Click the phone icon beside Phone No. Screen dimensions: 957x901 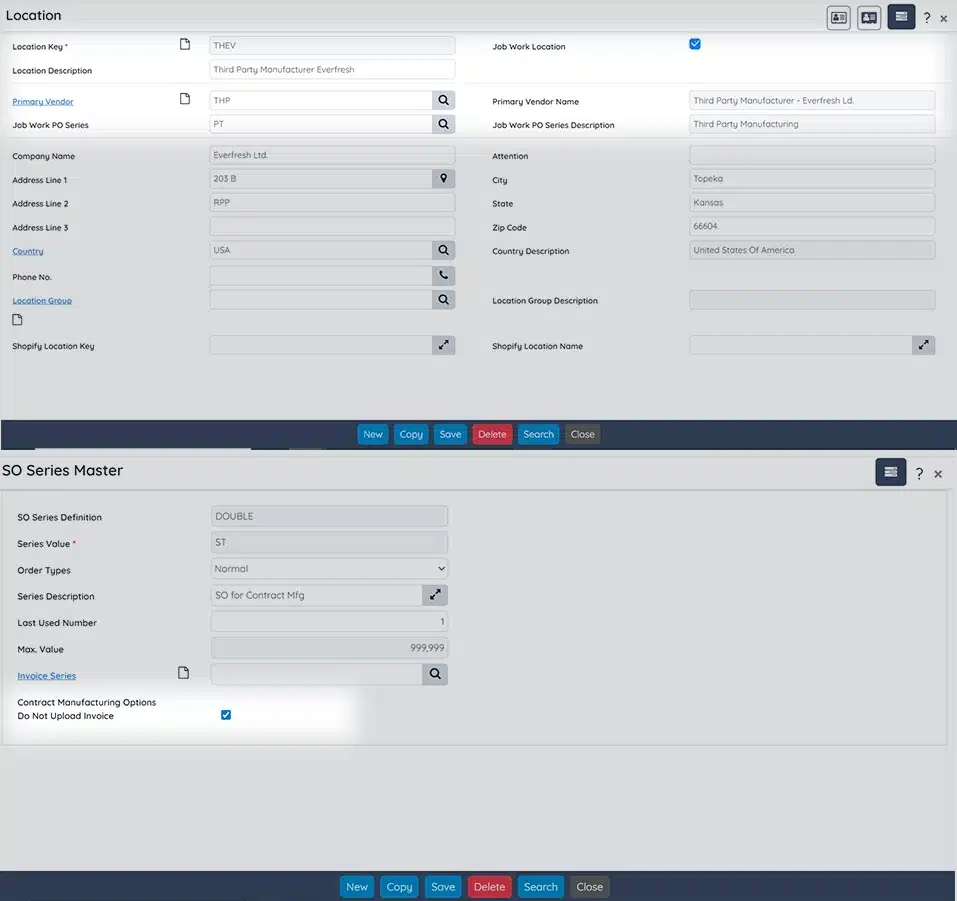click(443, 275)
